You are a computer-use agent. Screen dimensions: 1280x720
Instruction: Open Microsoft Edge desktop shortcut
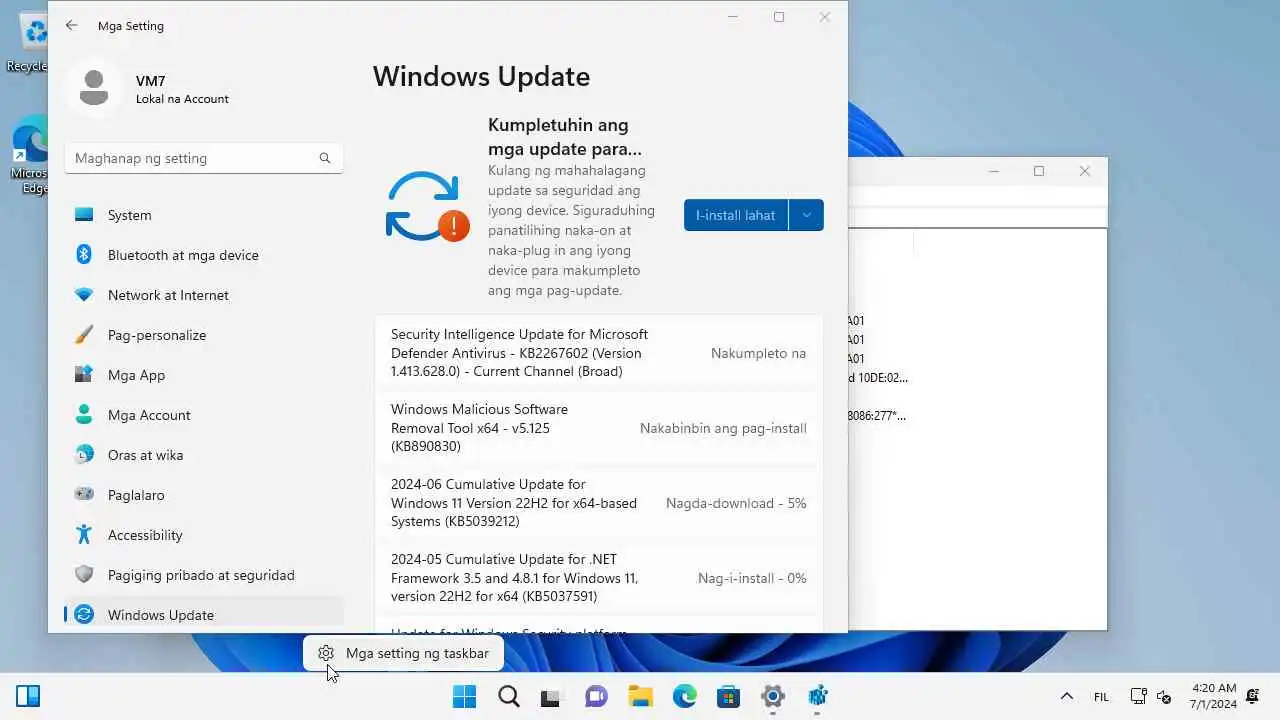[x=30, y=155]
